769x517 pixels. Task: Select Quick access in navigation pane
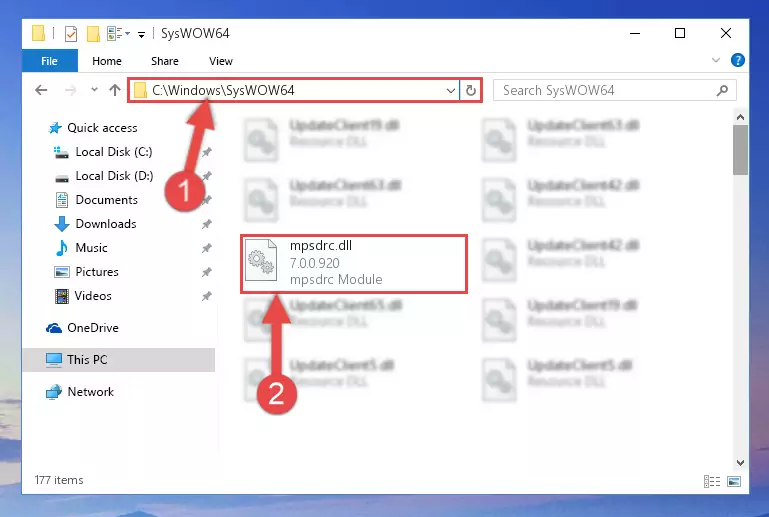click(102, 128)
